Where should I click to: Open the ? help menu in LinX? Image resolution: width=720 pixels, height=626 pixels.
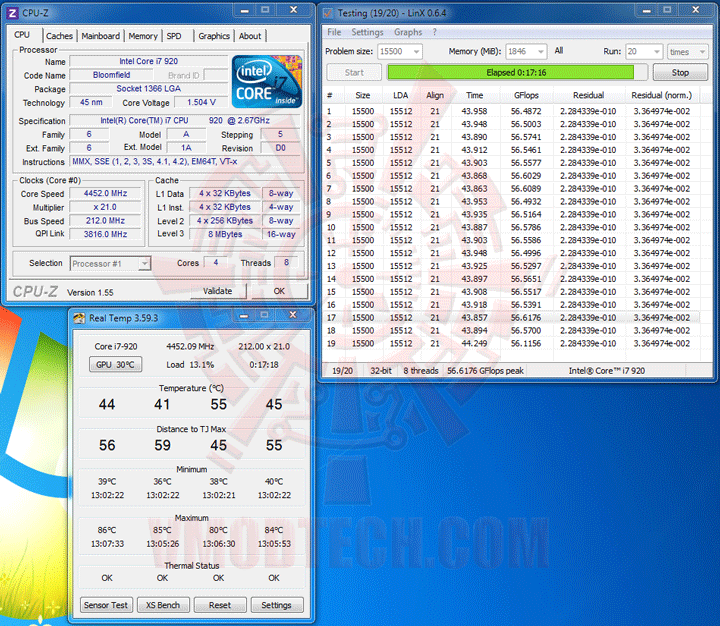434,32
